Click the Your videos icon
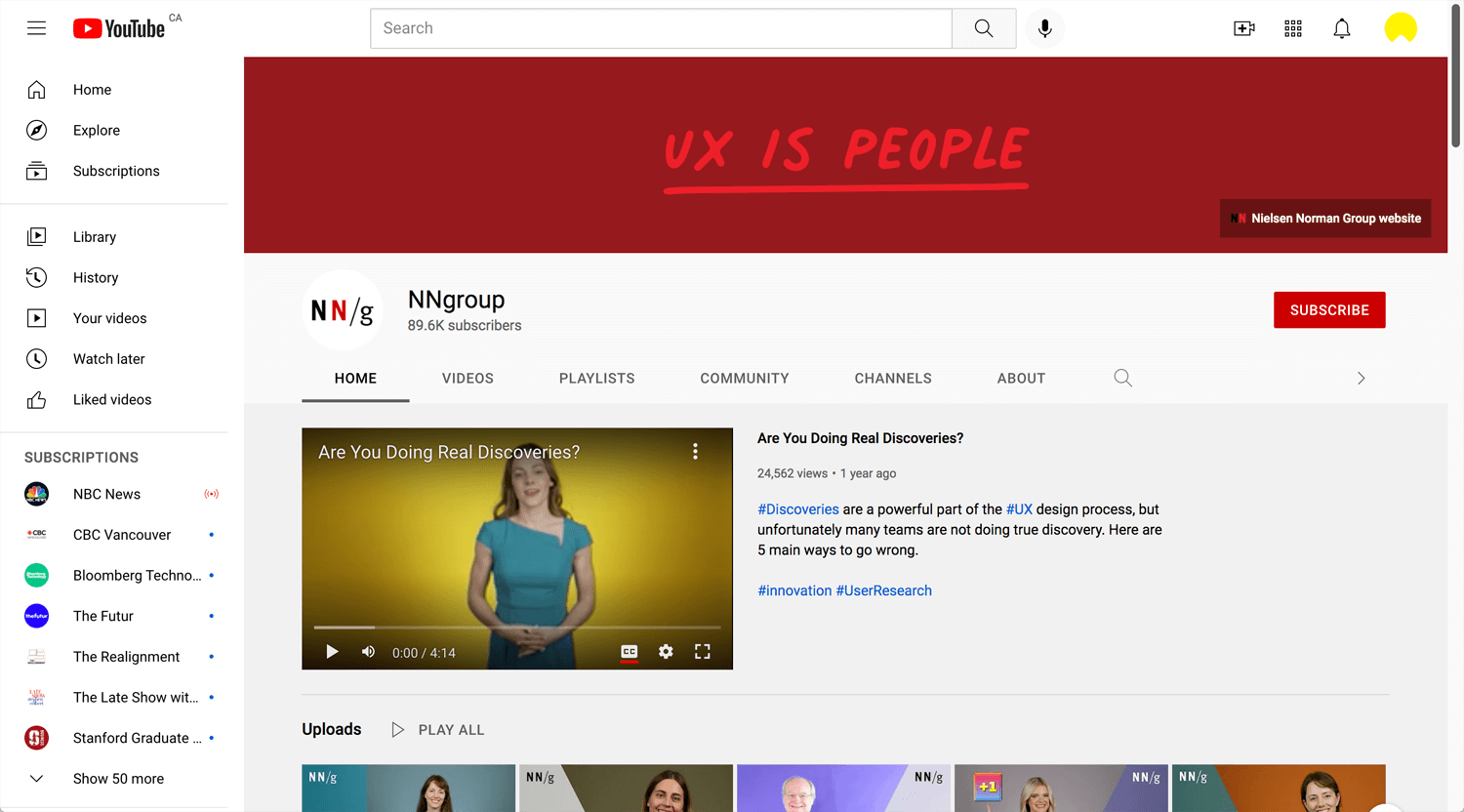Viewport: 1464px width, 812px height. point(36,318)
